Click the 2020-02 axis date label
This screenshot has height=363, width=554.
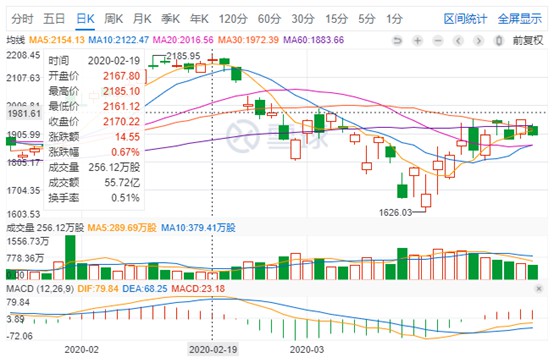point(81,350)
